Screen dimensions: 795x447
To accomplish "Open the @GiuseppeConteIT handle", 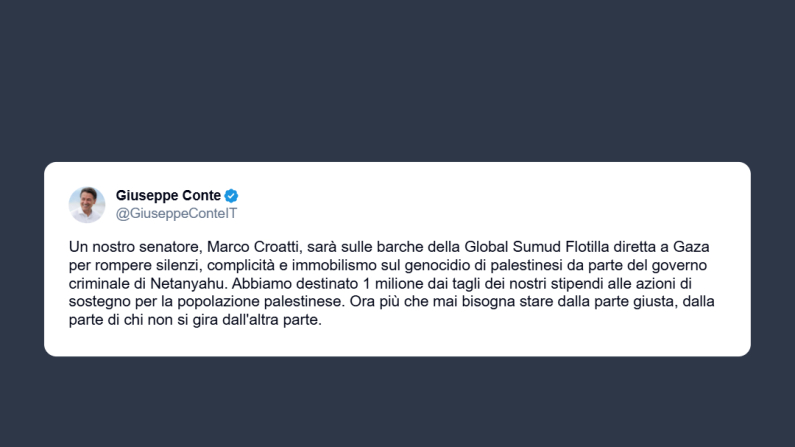I will tap(176, 213).
